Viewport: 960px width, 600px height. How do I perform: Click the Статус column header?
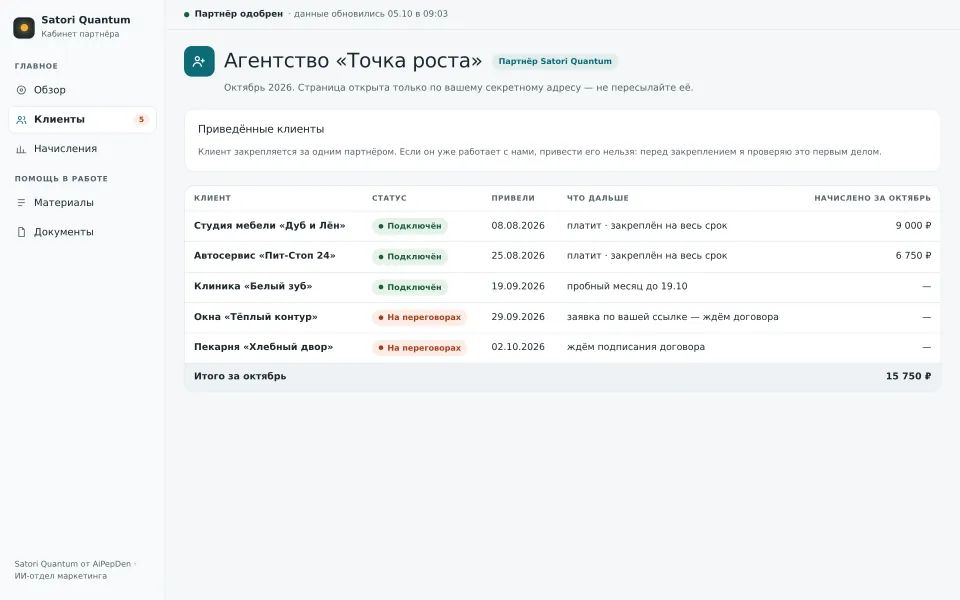tap(389, 198)
